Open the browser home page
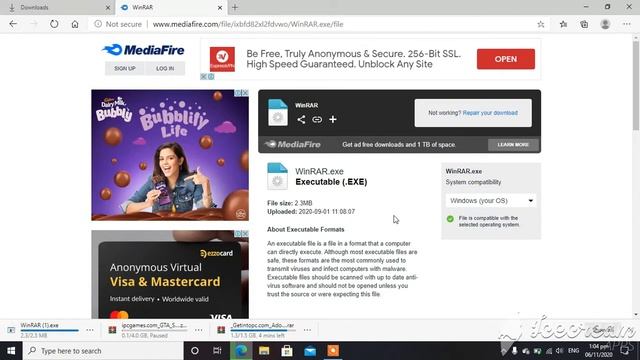Viewport: 640px width, 360px height. point(75,24)
